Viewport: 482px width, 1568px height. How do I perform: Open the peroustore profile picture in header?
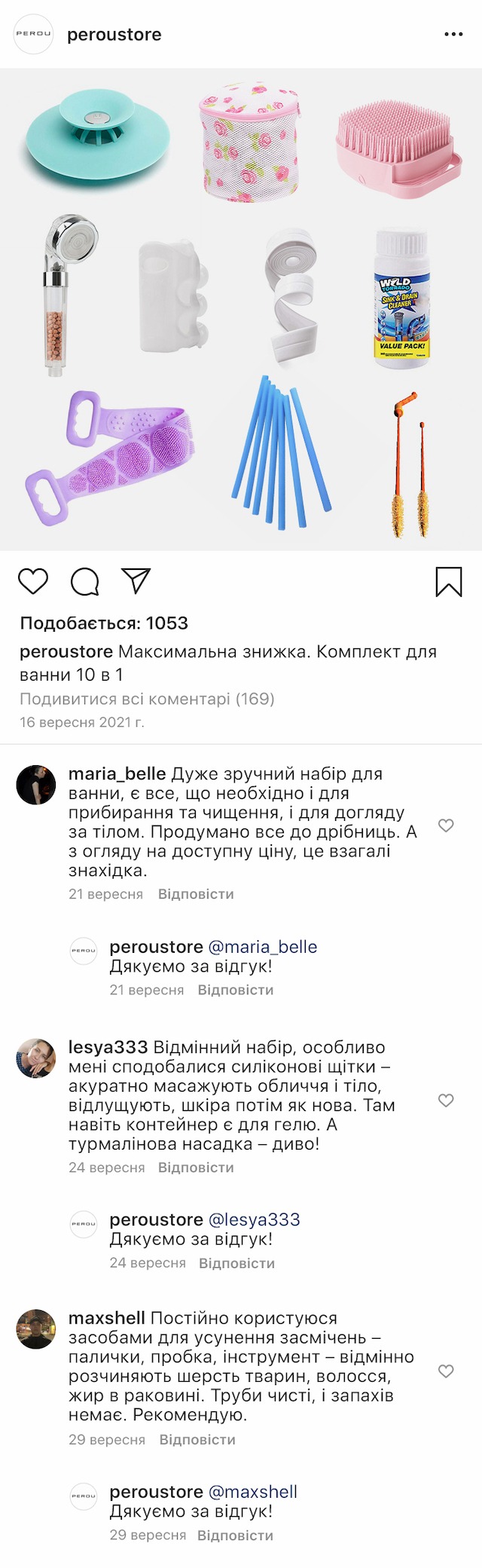point(34,34)
